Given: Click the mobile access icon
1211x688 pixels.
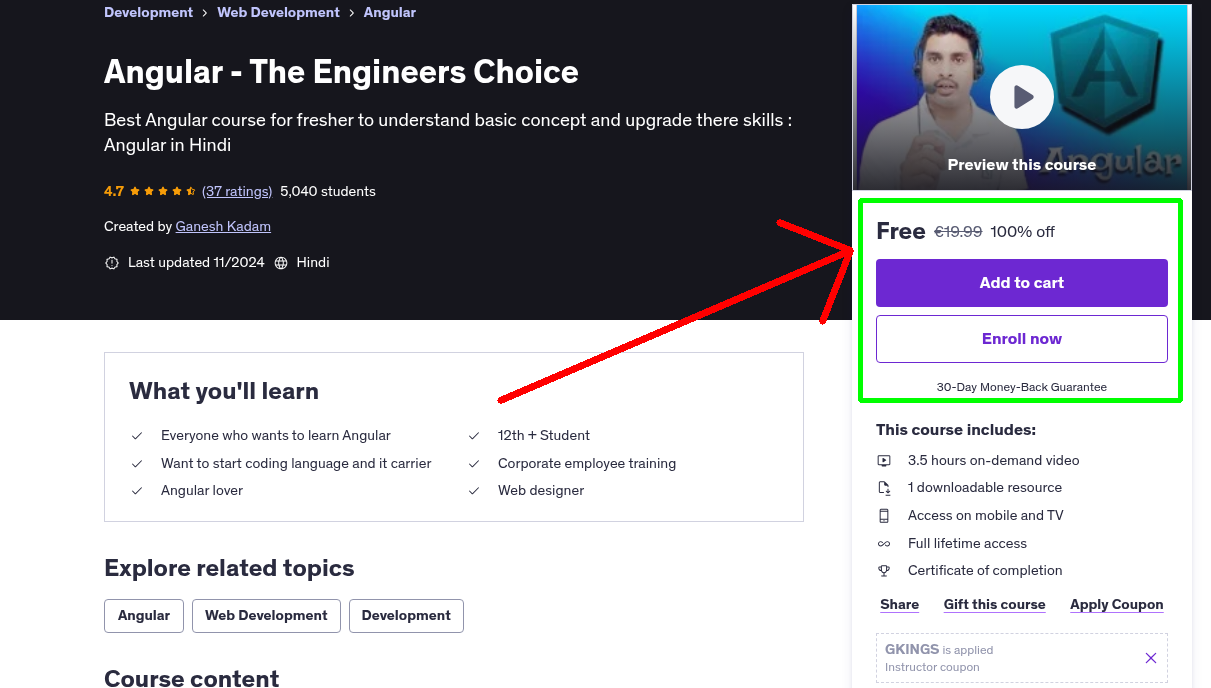Looking at the screenshot, I should coord(884,516).
